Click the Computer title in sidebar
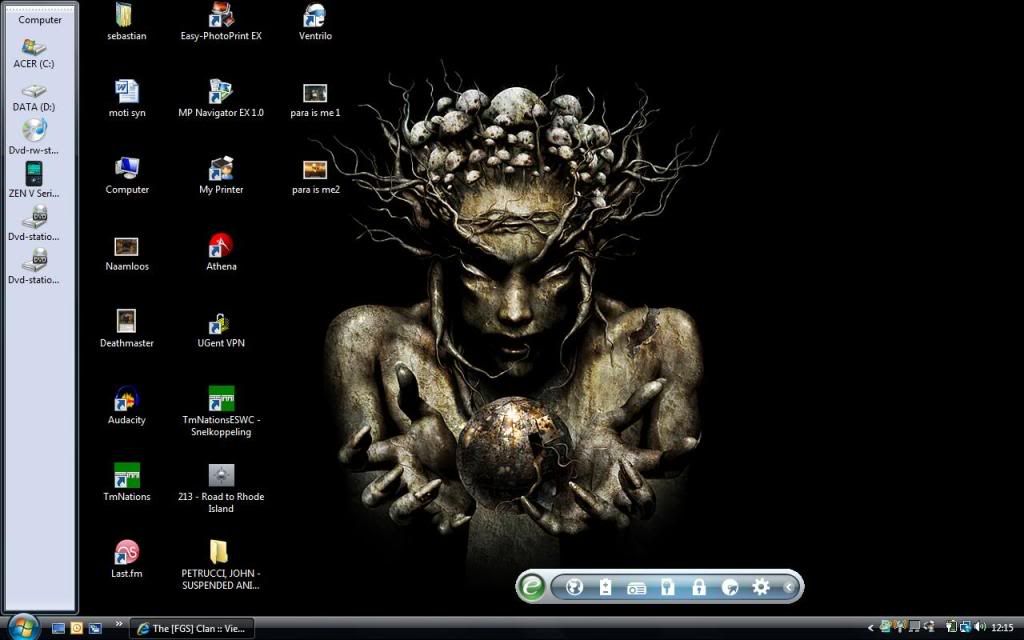1024x640 pixels. (40, 20)
